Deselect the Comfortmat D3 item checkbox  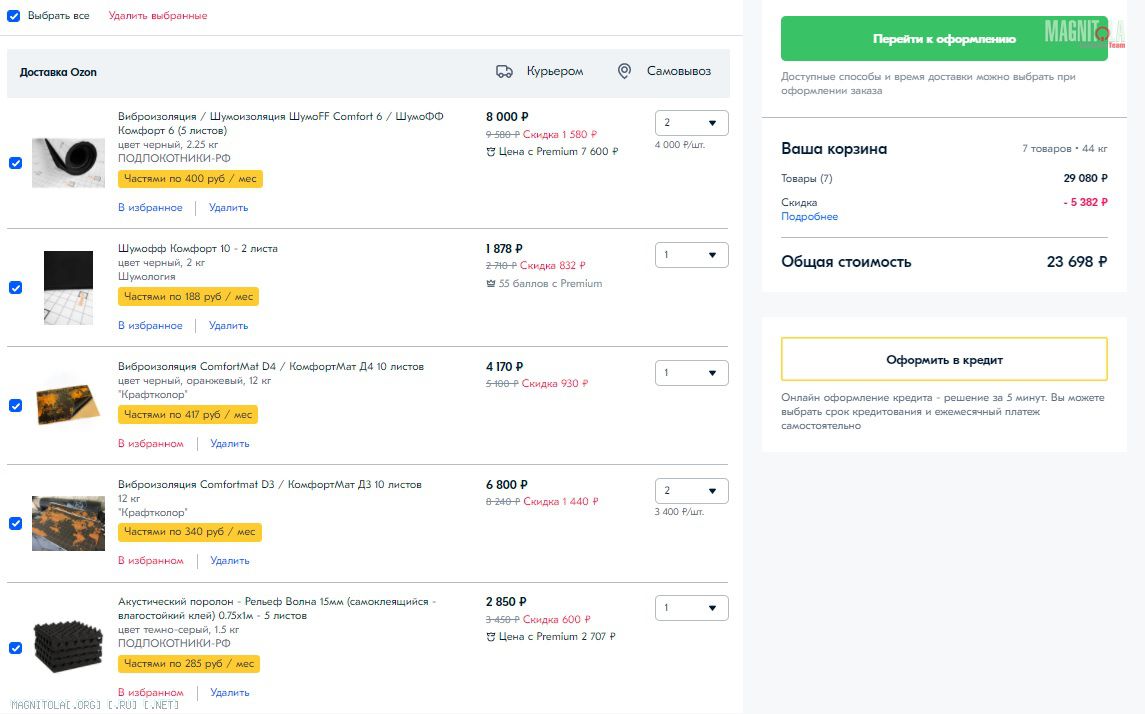[15, 523]
